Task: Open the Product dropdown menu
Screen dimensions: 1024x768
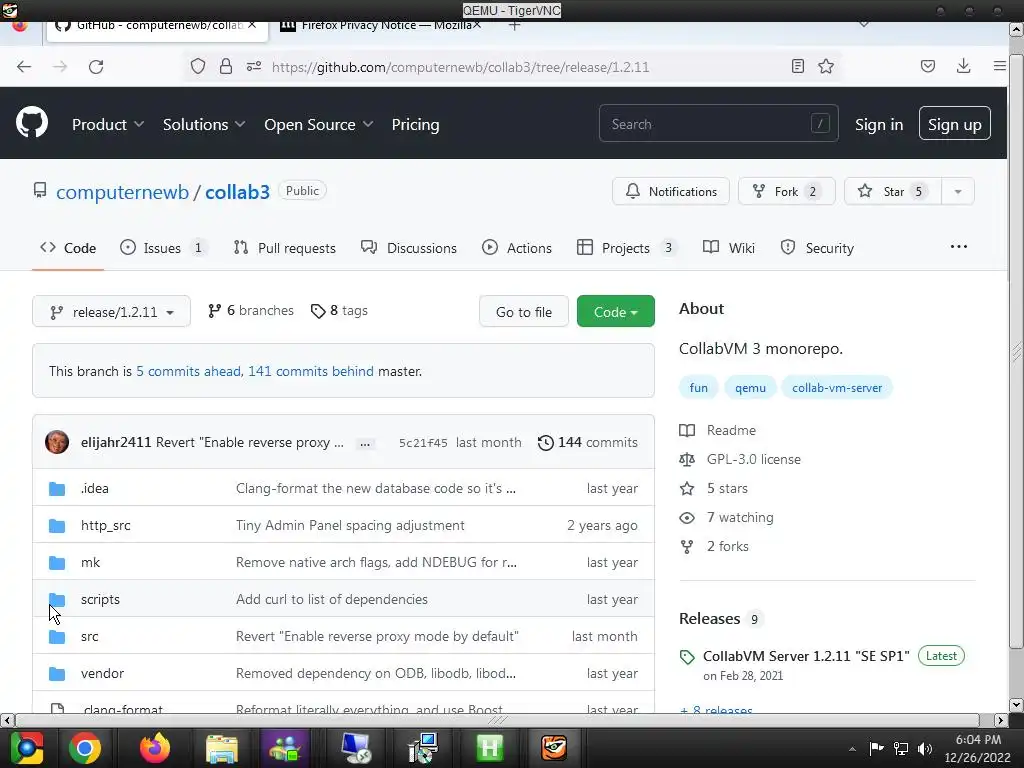Action: tap(108, 124)
